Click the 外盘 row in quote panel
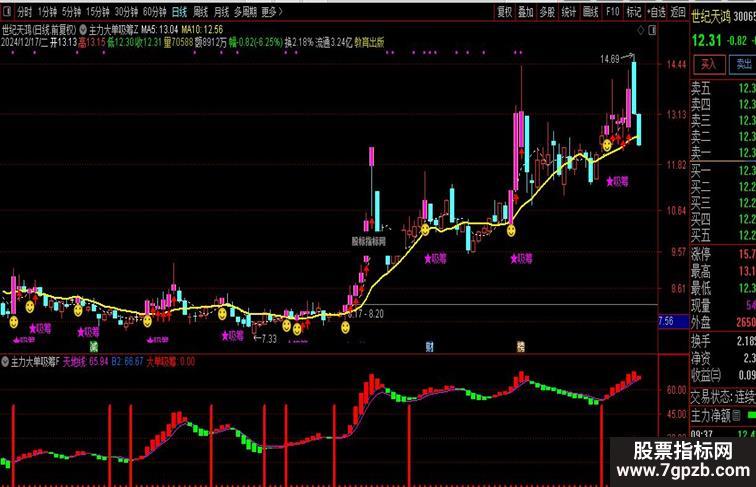 pos(723,322)
